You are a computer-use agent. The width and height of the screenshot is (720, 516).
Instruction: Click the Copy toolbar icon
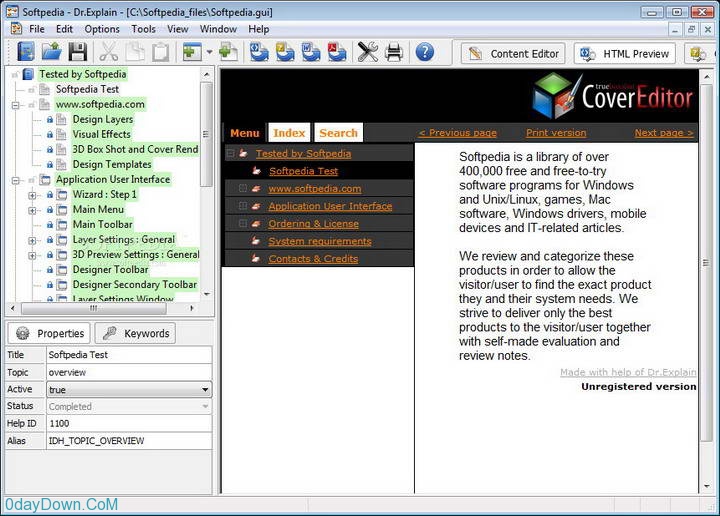[135, 52]
